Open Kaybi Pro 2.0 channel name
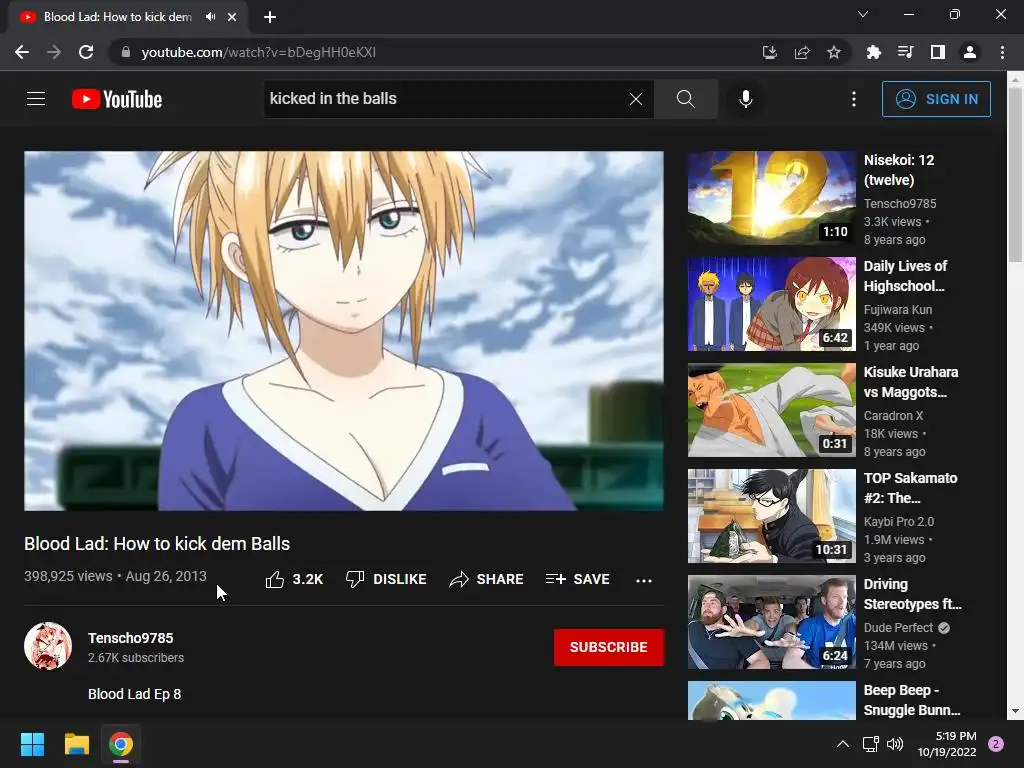 [x=899, y=522]
